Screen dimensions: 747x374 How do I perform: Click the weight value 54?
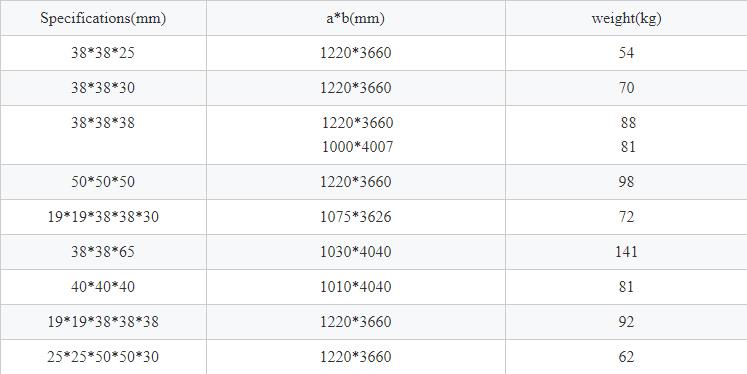[x=626, y=53]
